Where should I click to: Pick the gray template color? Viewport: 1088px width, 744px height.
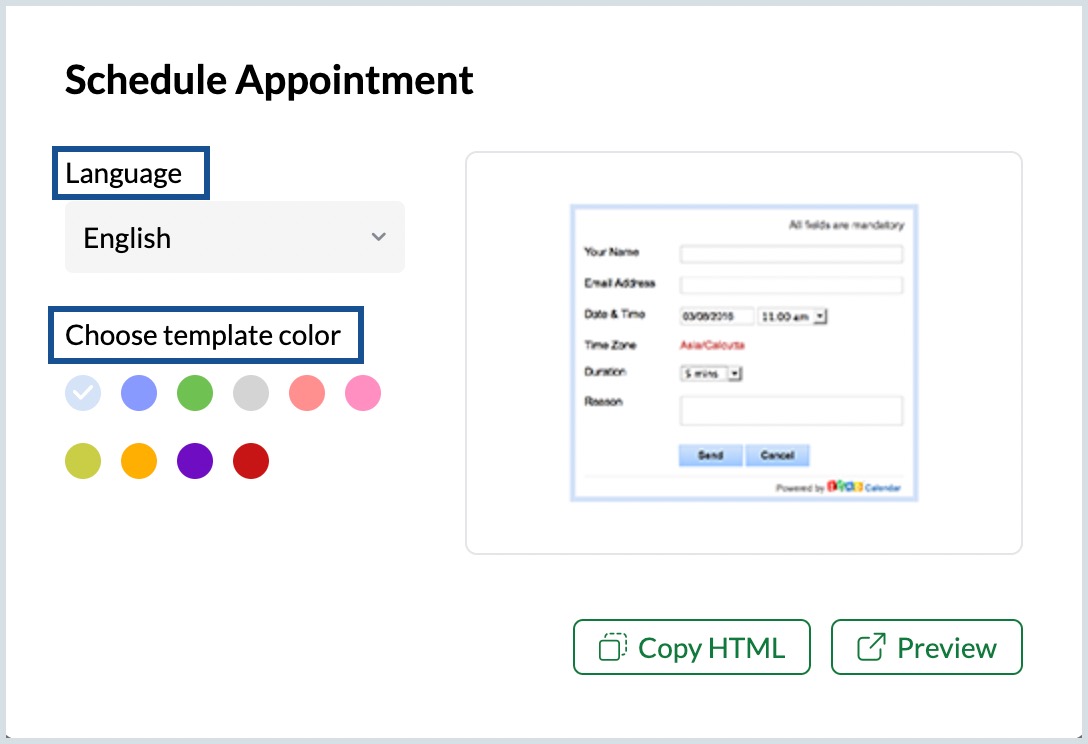251,394
